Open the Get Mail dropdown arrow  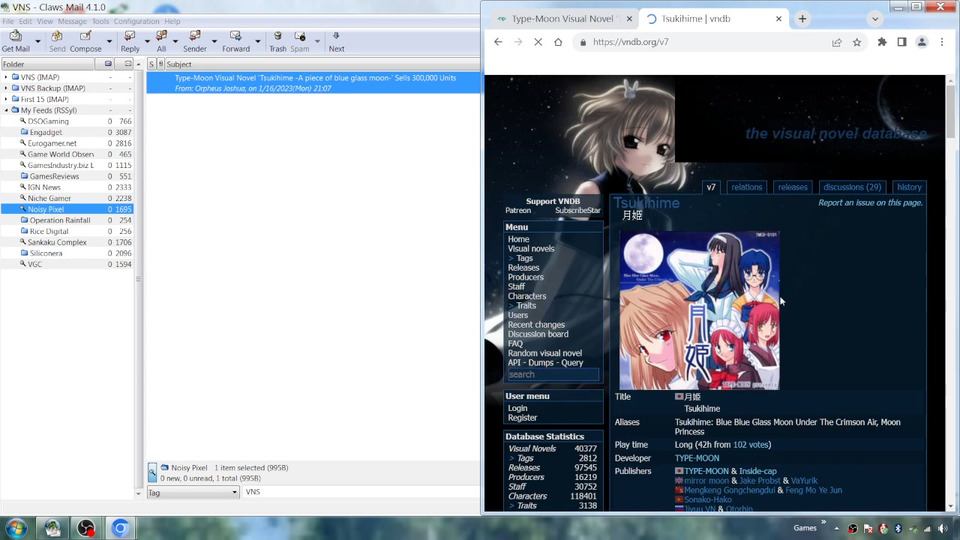pos(39,42)
